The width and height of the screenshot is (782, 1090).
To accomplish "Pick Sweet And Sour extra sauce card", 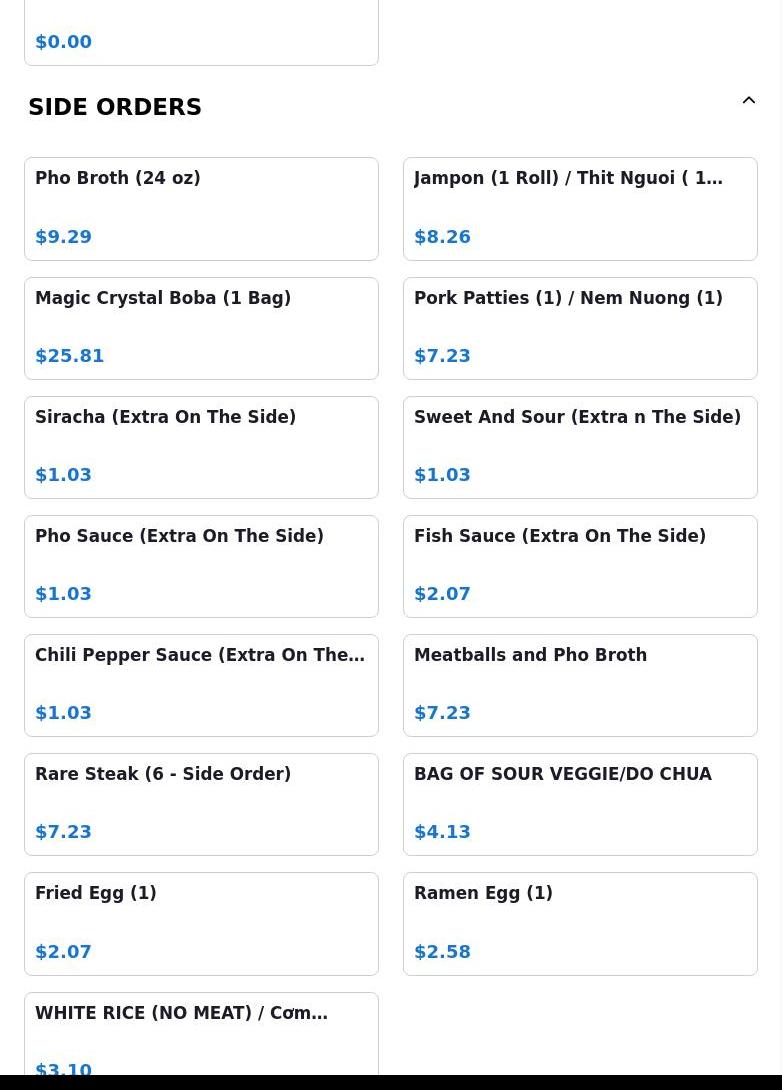I will [580, 447].
